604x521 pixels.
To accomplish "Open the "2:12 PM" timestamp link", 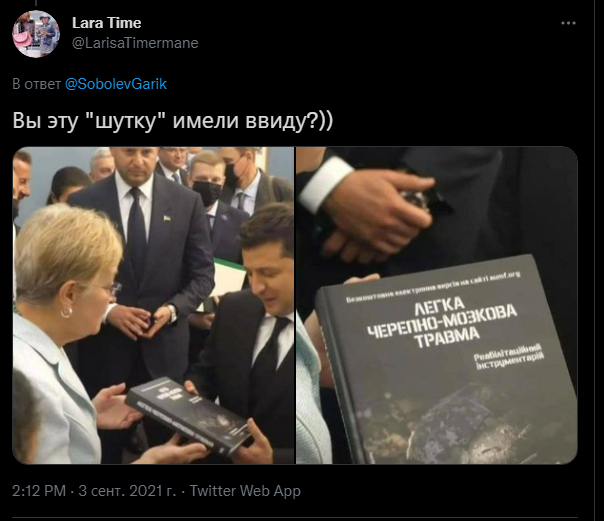I will click(39, 491).
